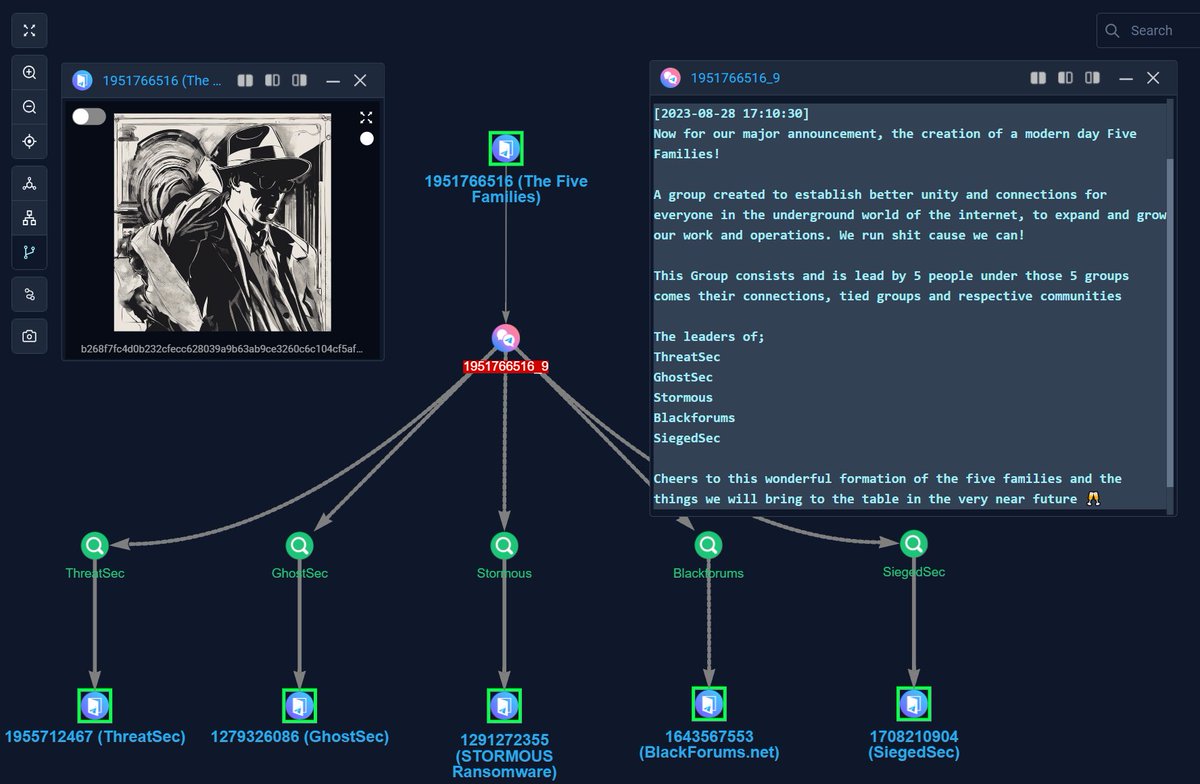Select the GhostSec search node

click(x=299, y=546)
